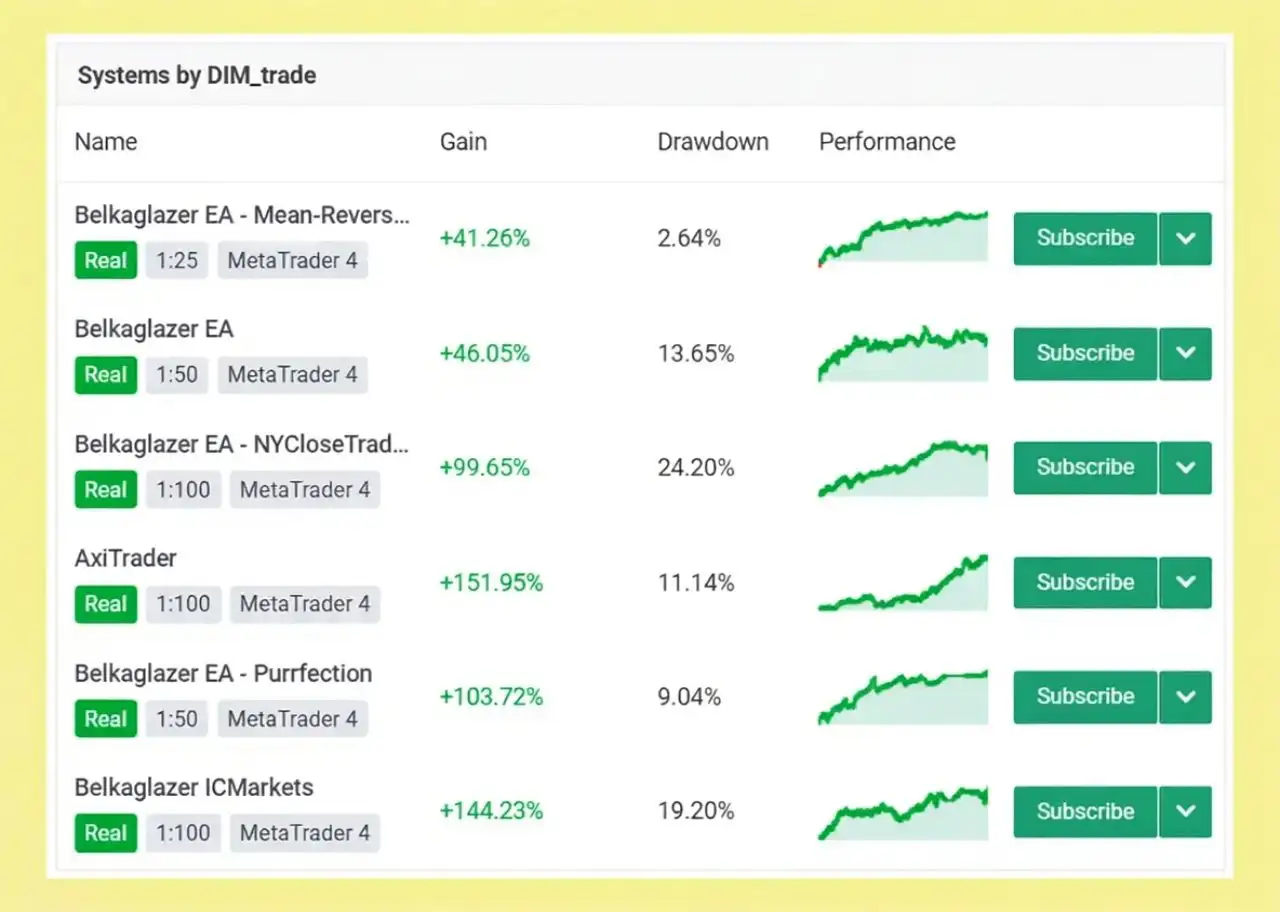This screenshot has width=1280, height=912.
Task: Expand dropdown arrow next to AxiTrader Subscribe
Action: [1185, 583]
